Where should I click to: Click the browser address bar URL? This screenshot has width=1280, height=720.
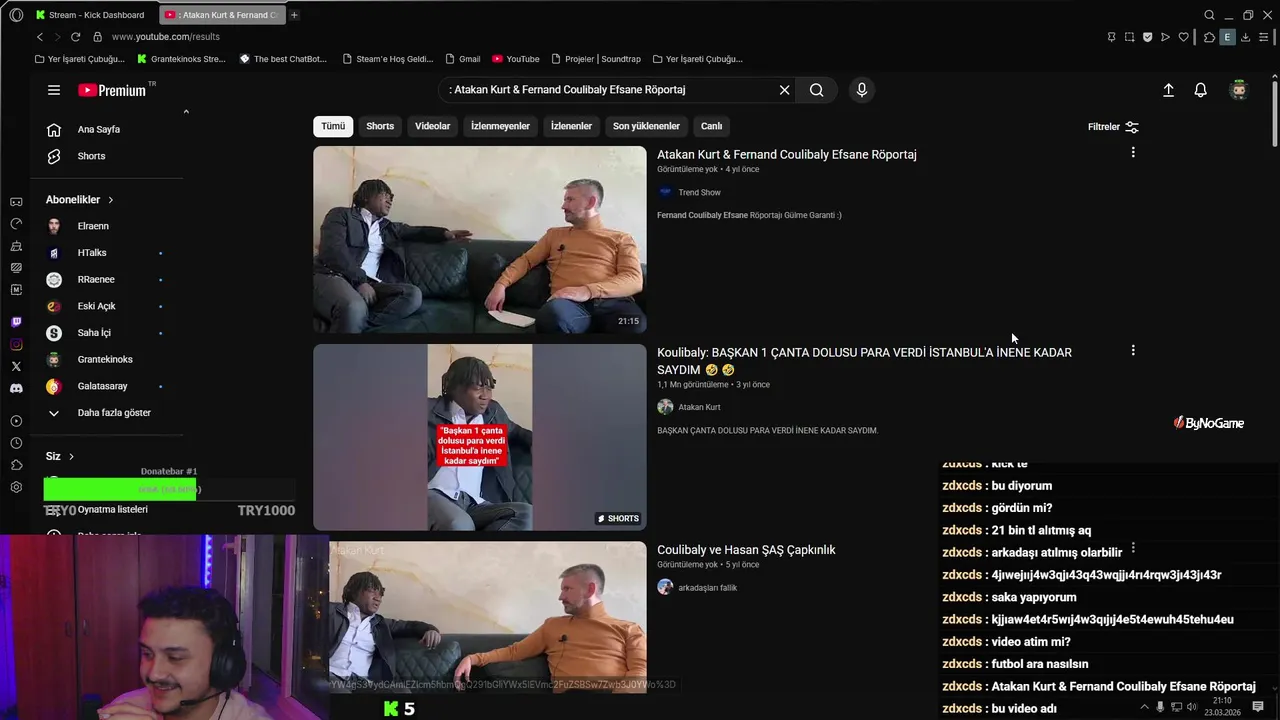click(166, 37)
